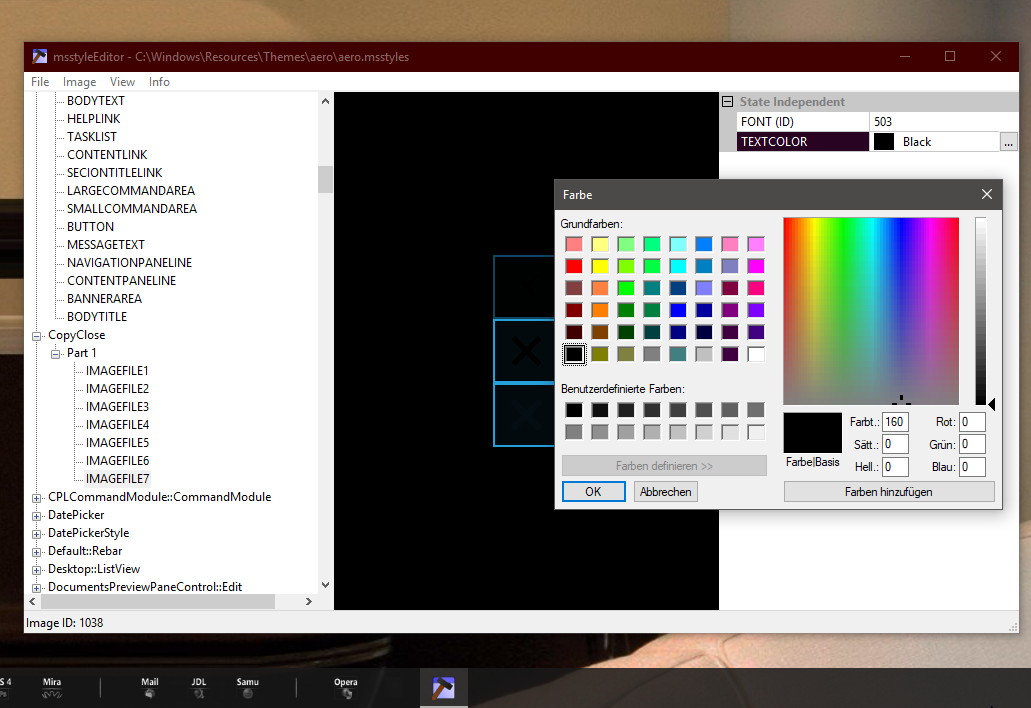Confirm color with the OK button
Screen dimensions: 1031x708
coord(593,492)
